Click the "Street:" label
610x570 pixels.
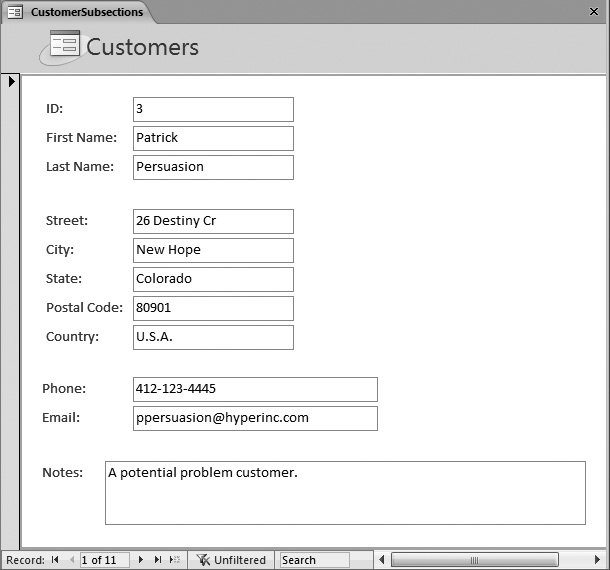(67, 221)
